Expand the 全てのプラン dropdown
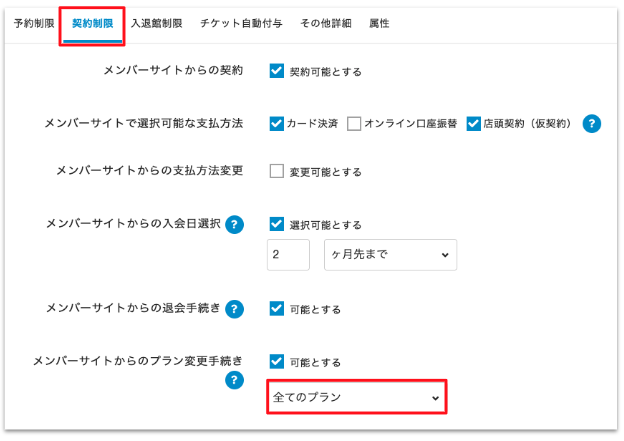 coord(356,398)
